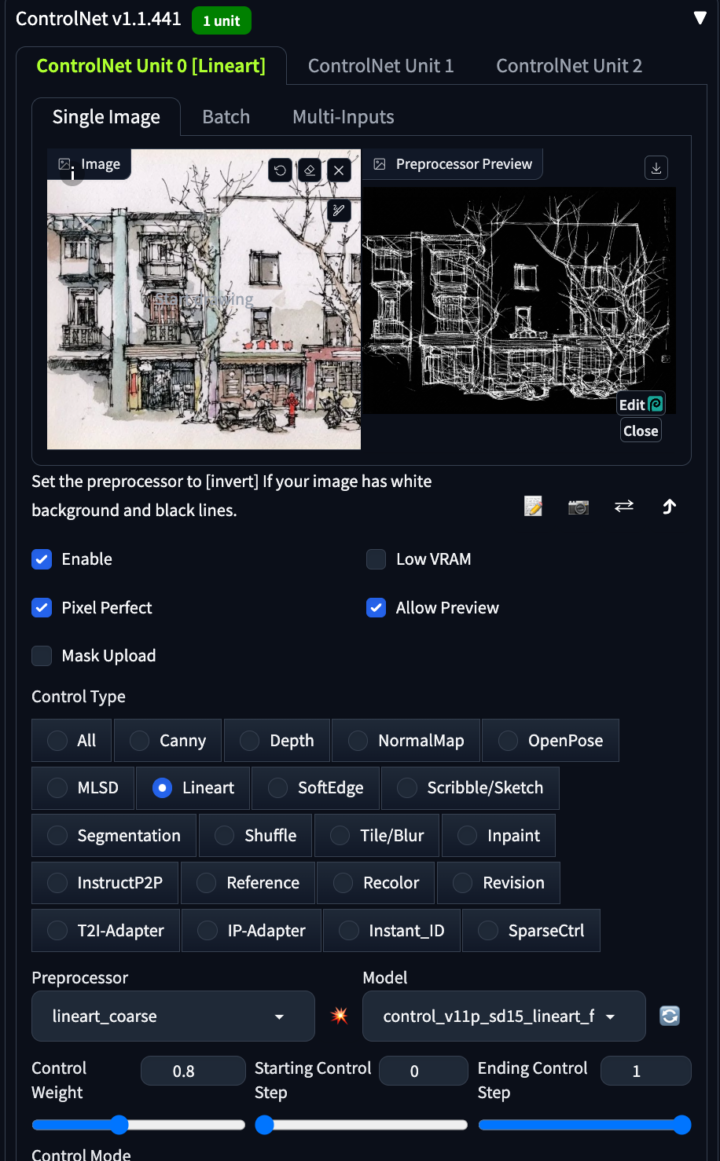Open the Model dropdown
The image size is (720, 1161).
503,1016
